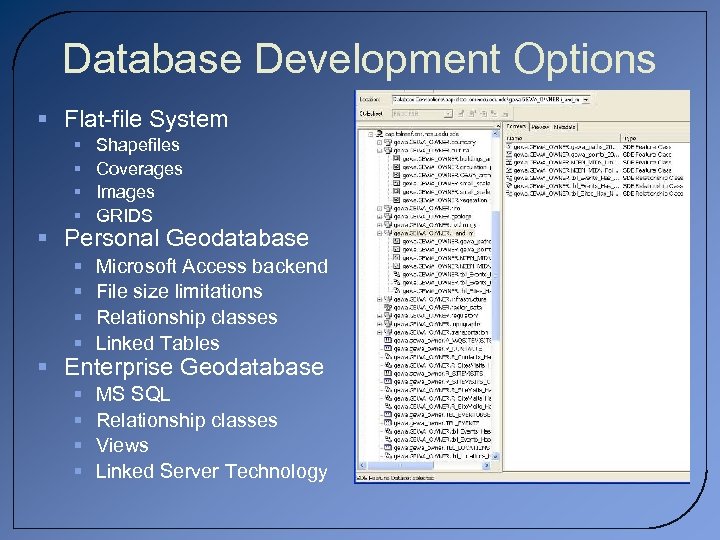Click catalog tree horizontal scroll-right arrow
The height and width of the screenshot is (540, 720).
tap(487, 466)
